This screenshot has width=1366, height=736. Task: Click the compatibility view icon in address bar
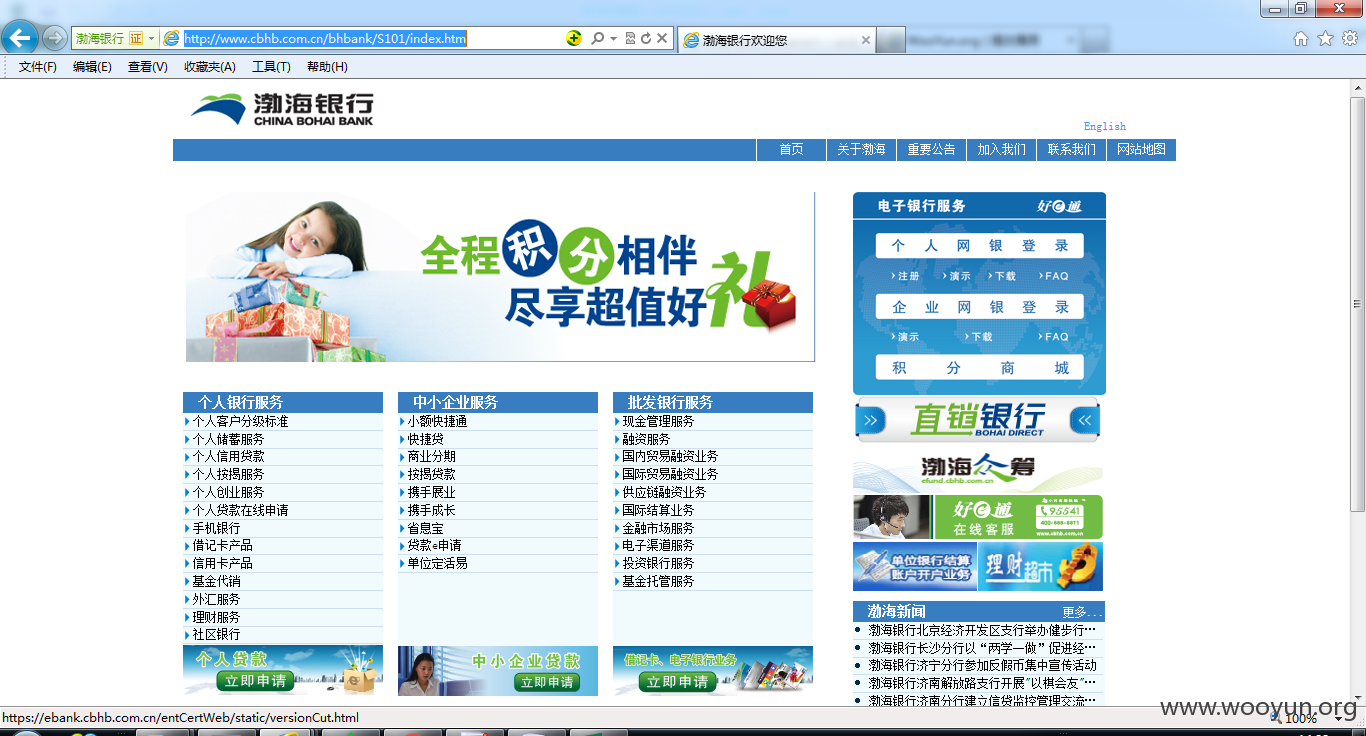pos(630,38)
